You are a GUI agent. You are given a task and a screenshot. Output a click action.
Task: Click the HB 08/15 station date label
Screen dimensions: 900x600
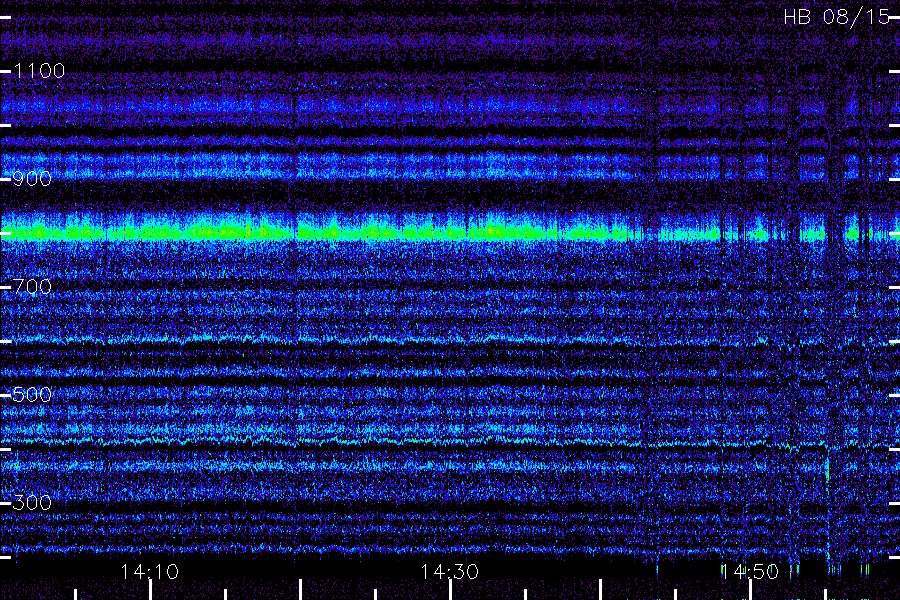837,17
